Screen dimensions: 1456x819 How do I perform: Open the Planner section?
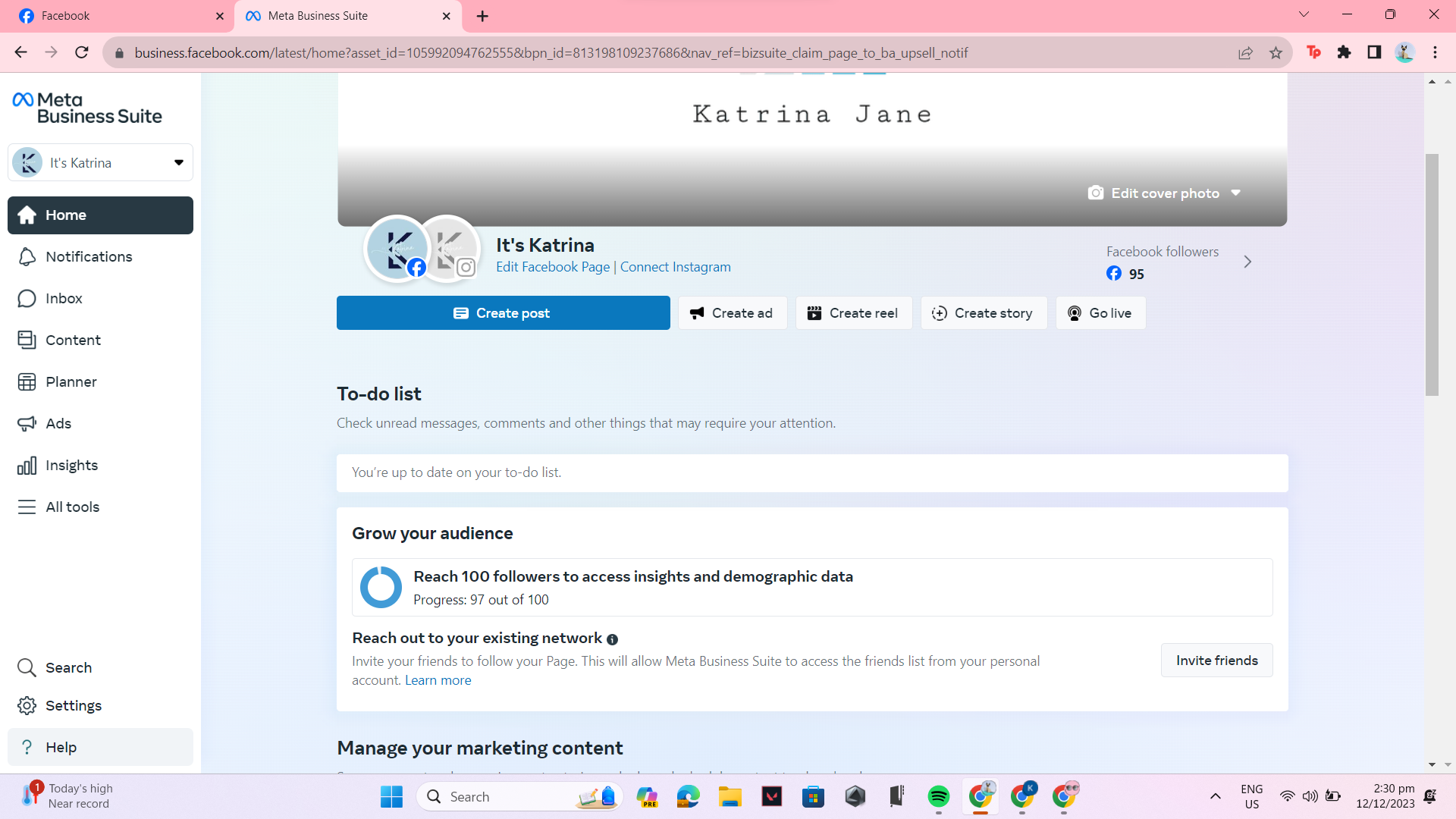pyautogui.click(x=100, y=382)
